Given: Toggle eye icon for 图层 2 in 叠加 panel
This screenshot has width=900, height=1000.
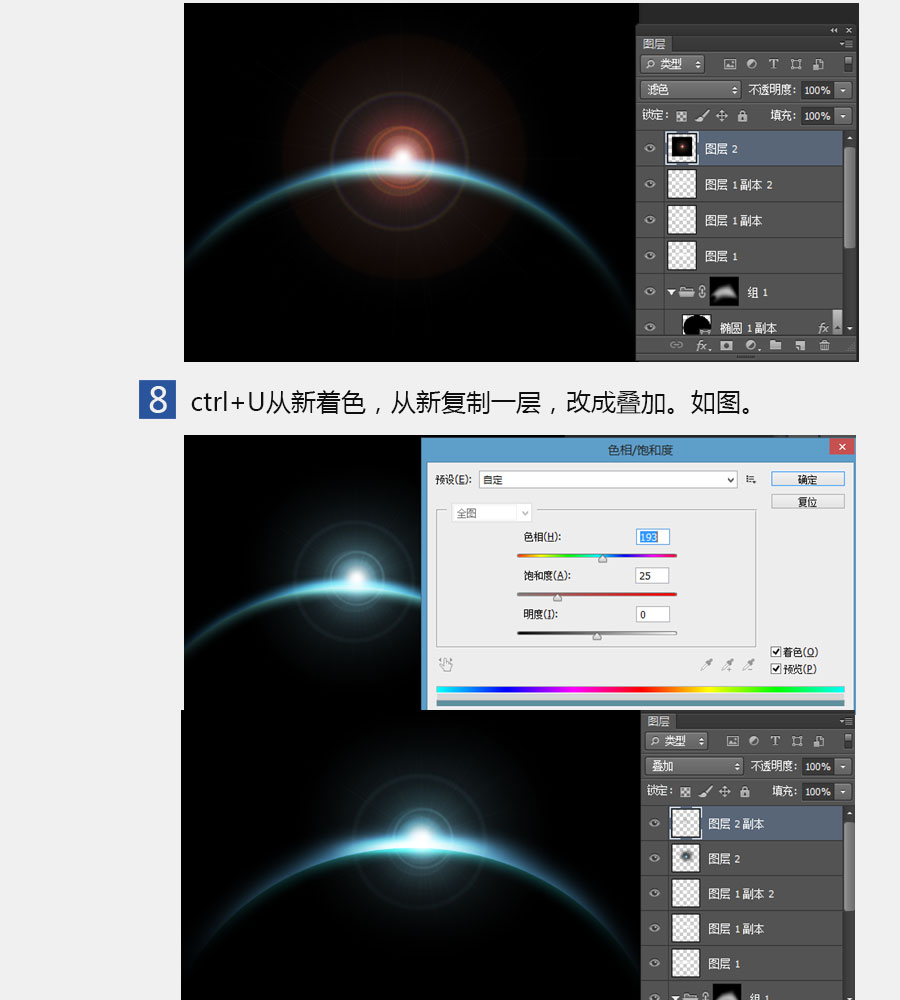Looking at the screenshot, I should tap(654, 858).
